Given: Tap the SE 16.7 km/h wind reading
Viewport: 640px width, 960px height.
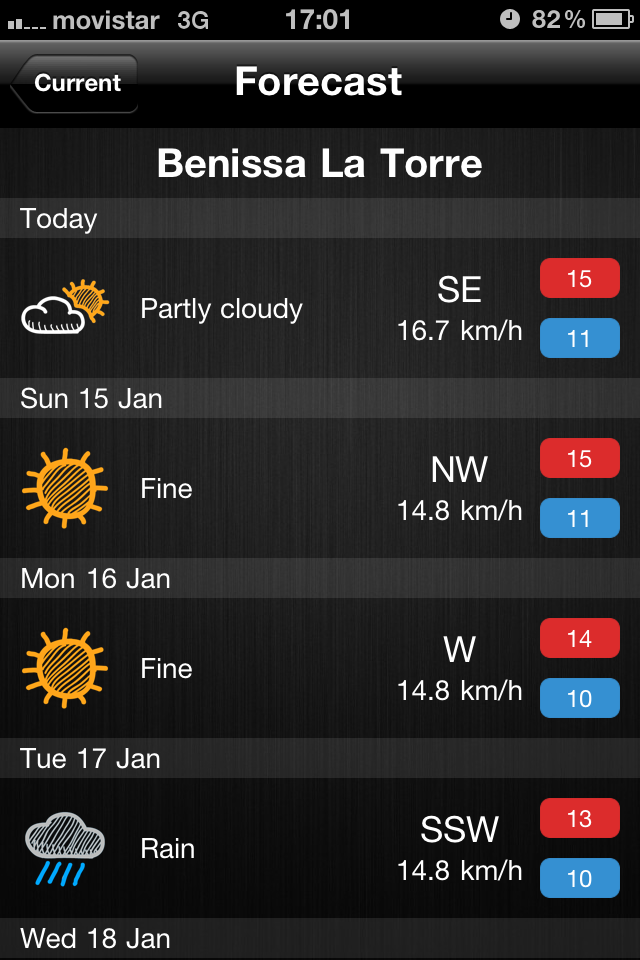Looking at the screenshot, I should point(460,309).
